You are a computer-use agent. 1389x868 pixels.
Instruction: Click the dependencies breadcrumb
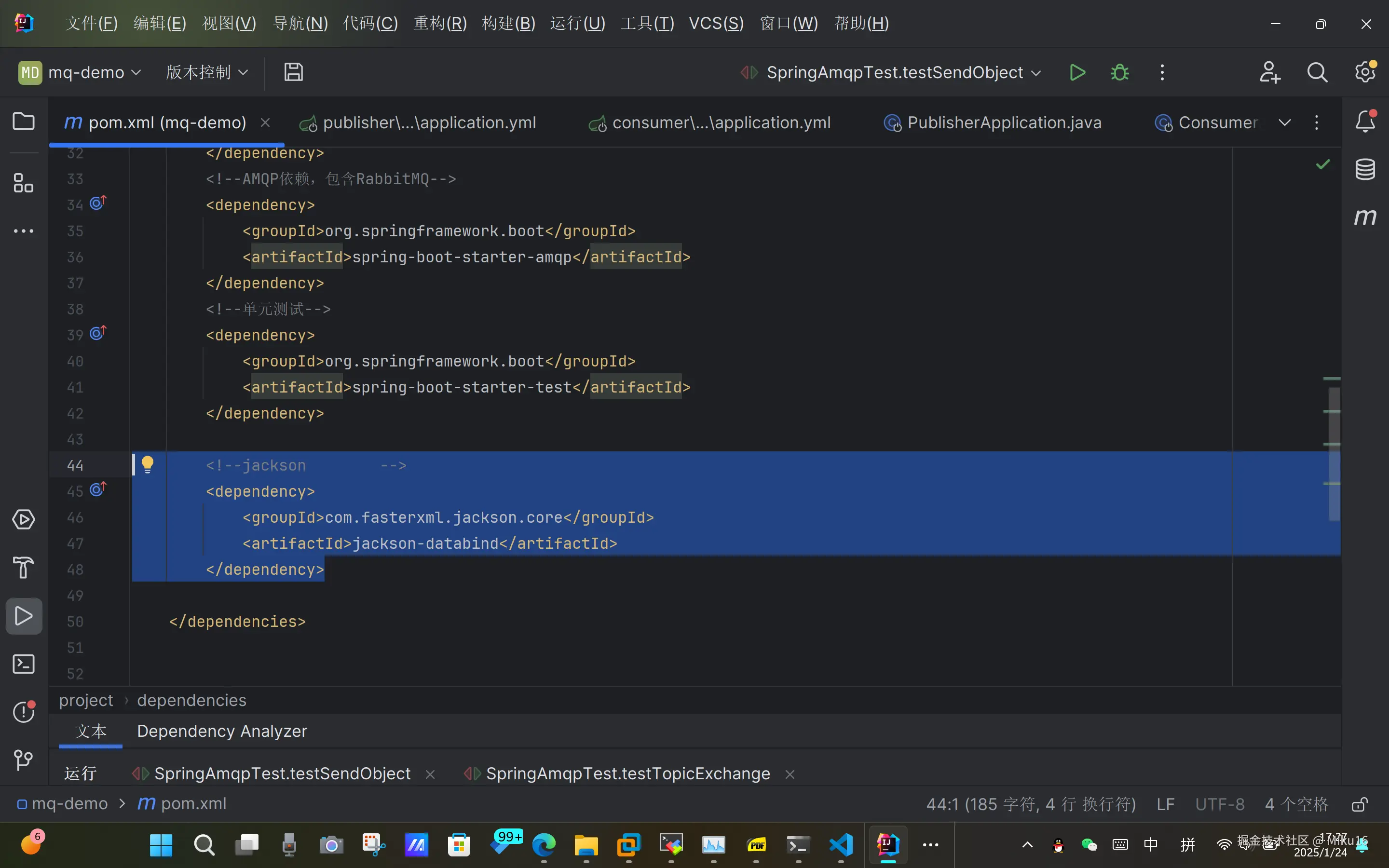pos(191,700)
